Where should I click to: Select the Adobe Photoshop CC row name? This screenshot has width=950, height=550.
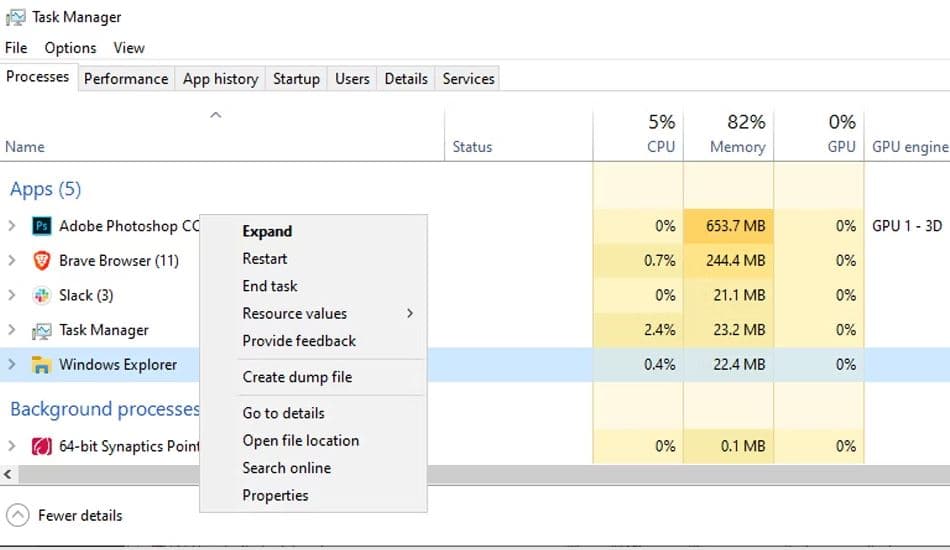click(x=129, y=226)
